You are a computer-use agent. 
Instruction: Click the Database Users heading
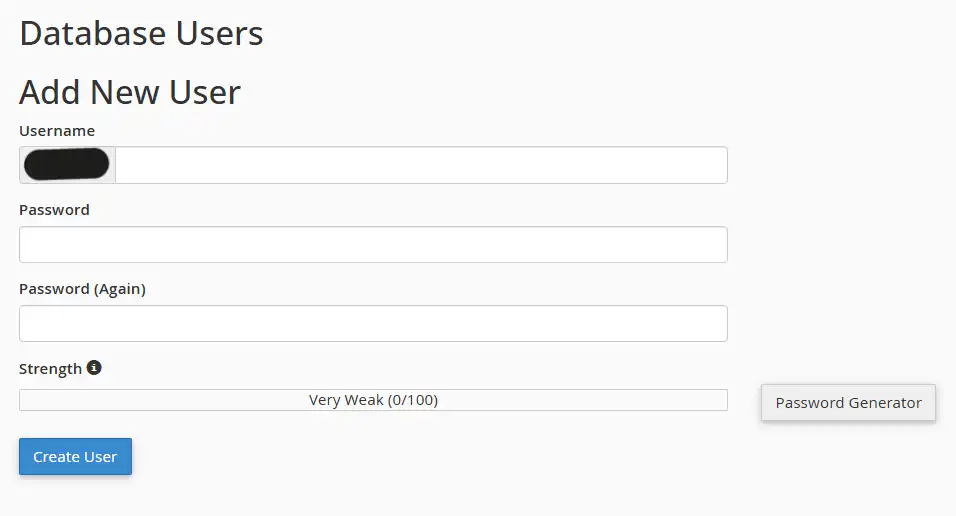[141, 33]
